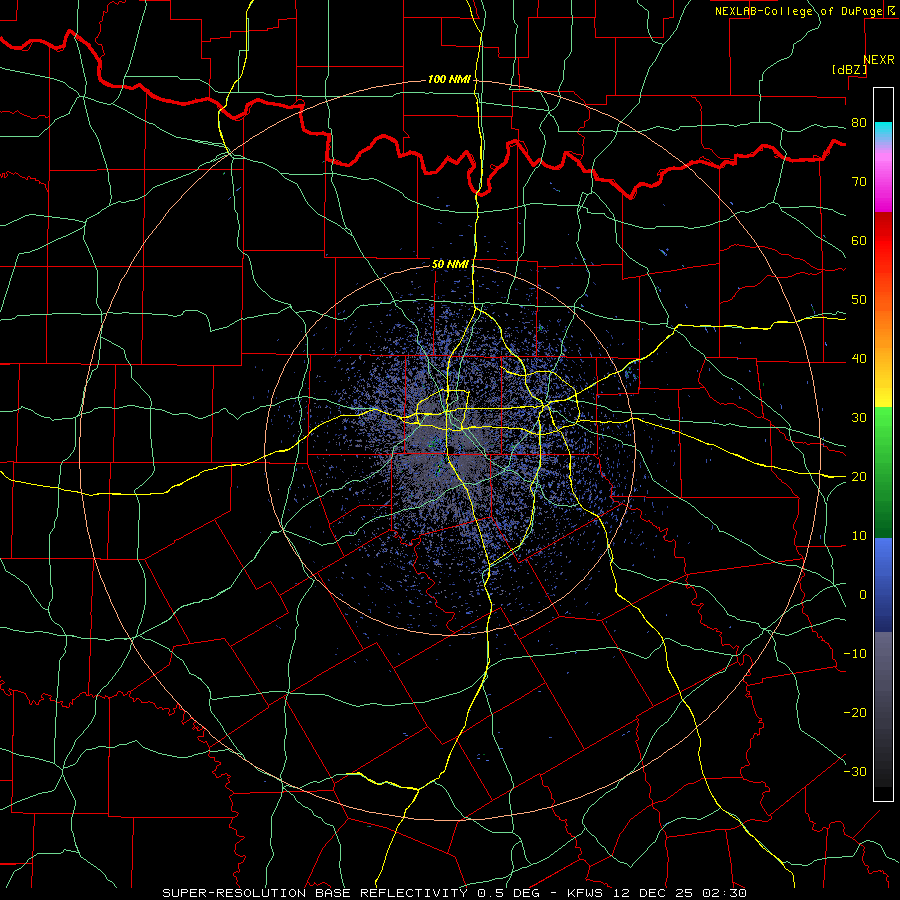Click the green band of the color bar
The image size is (900, 900).
point(883,471)
